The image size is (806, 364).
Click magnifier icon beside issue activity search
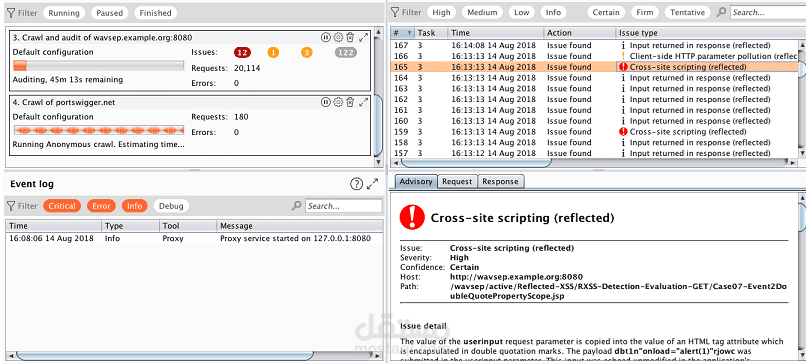click(722, 12)
